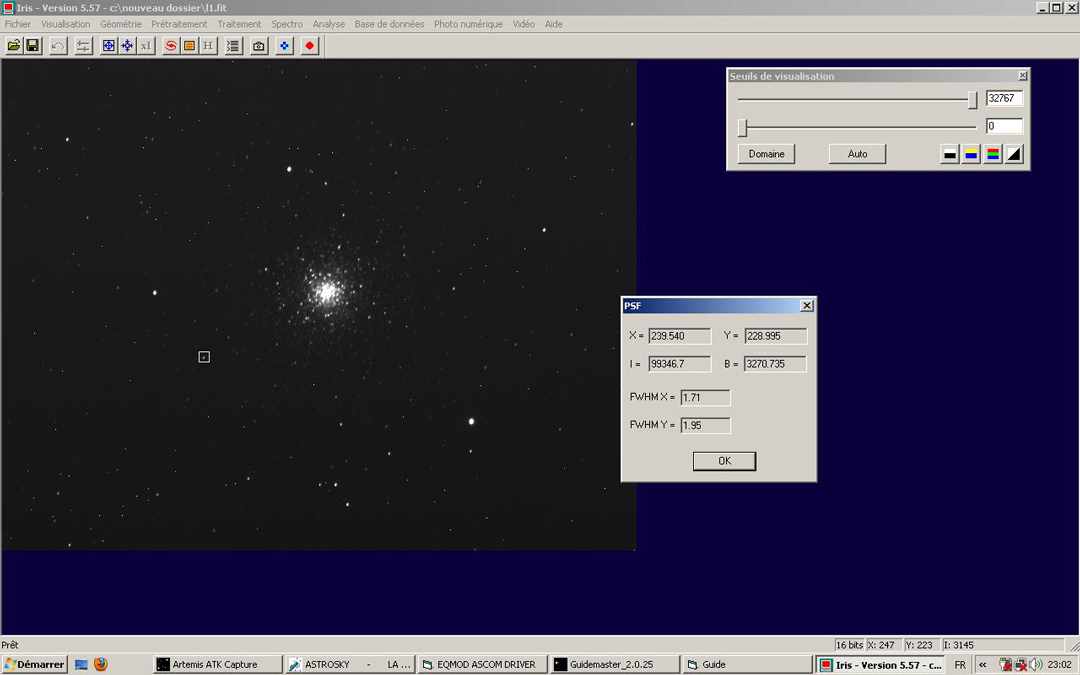
Task: Open the camera acquisition icon
Action: [259, 46]
